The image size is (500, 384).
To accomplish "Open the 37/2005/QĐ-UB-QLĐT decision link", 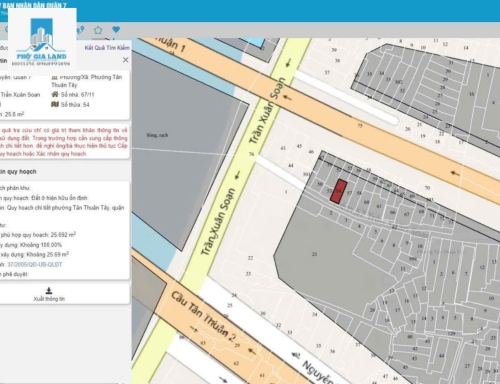I will click(x=35, y=265).
